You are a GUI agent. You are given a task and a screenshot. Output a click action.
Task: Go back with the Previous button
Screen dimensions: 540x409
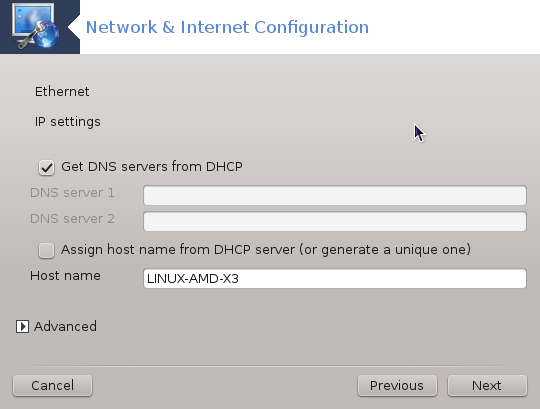click(397, 386)
